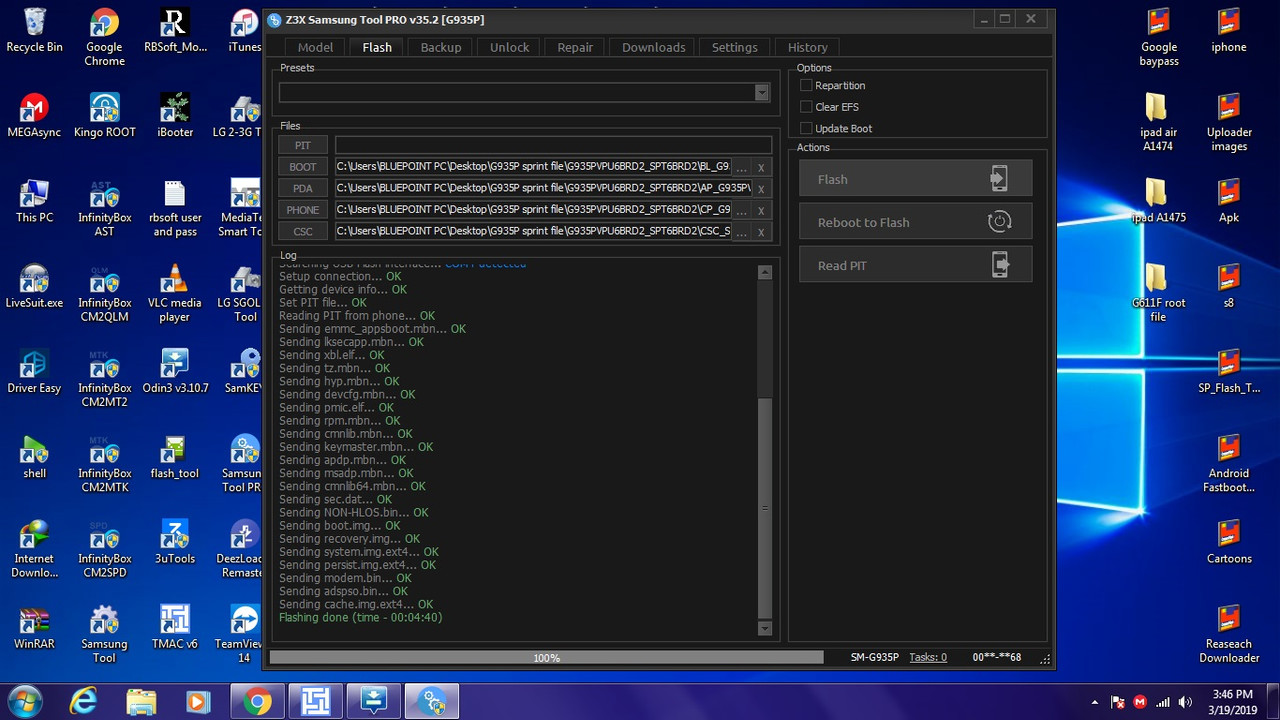This screenshot has width=1280, height=720.
Task: Enable the Clear EFS checkbox
Action: tap(806, 107)
